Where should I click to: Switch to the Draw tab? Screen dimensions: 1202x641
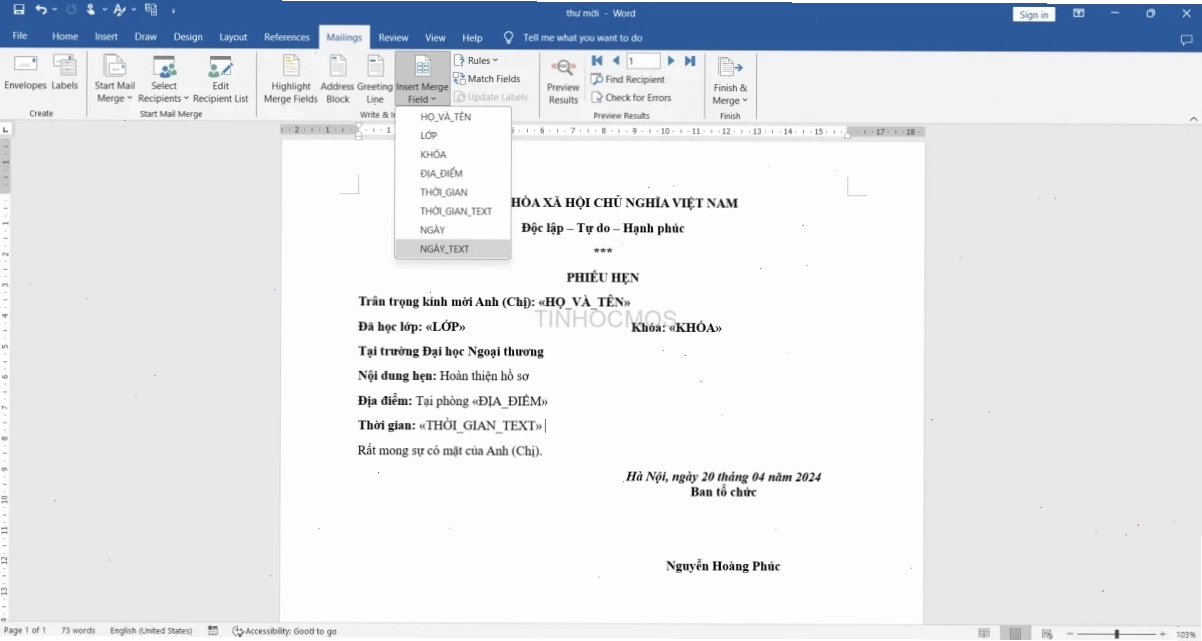(x=146, y=37)
